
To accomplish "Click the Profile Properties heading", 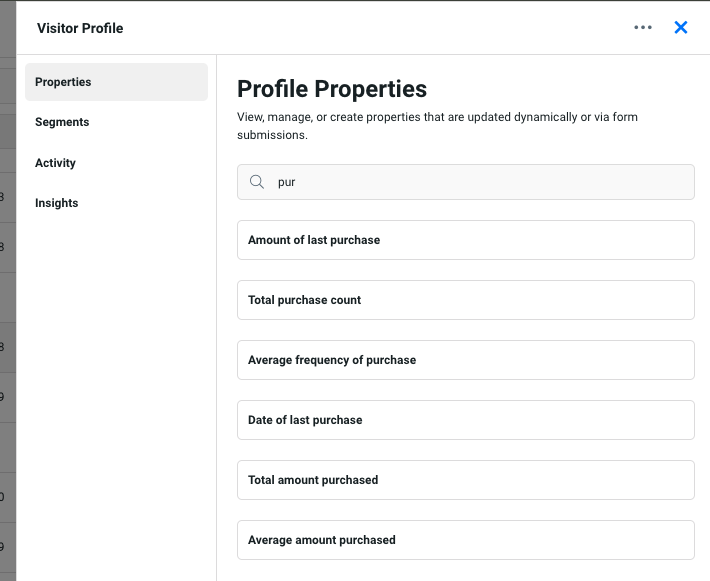I will tap(332, 89).
